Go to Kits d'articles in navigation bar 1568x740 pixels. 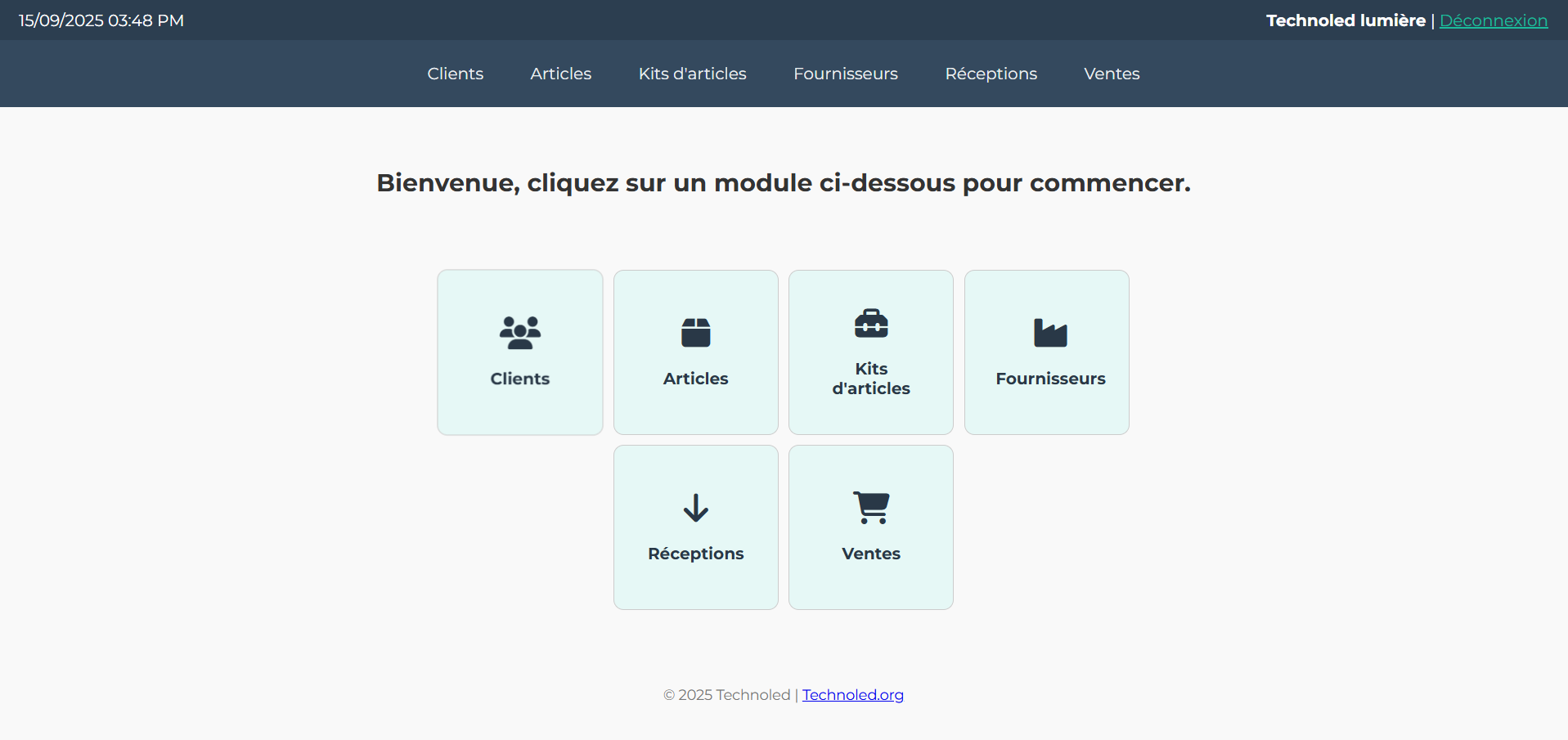(692, 74)
